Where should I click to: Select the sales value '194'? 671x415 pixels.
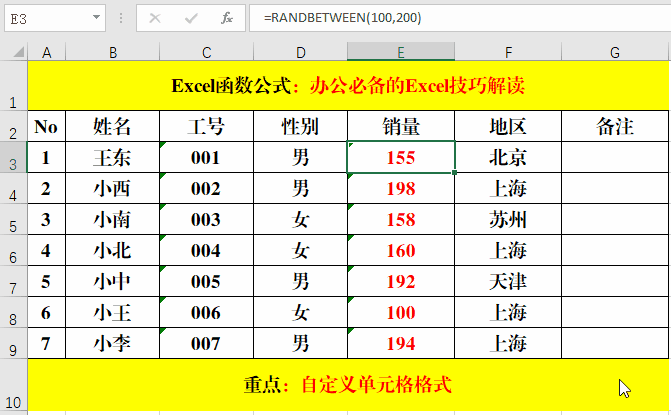point(401,343)
